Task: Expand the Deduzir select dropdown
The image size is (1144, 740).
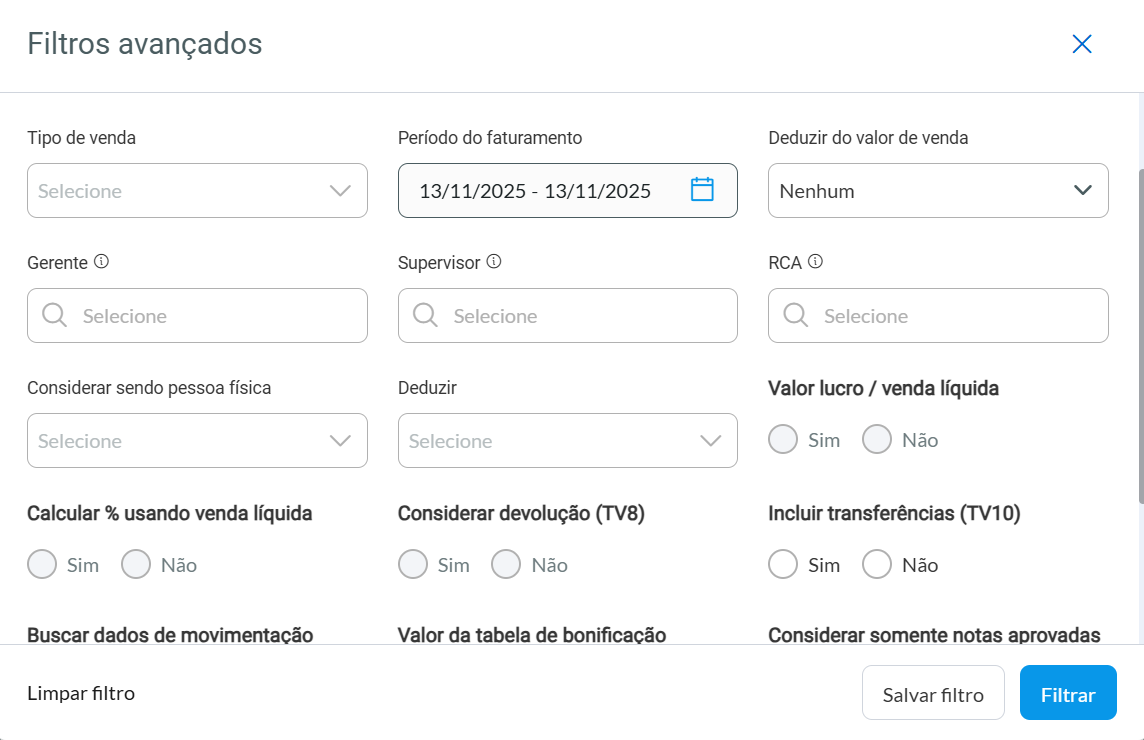Action: pyautogui.click(x=567, y=441)
